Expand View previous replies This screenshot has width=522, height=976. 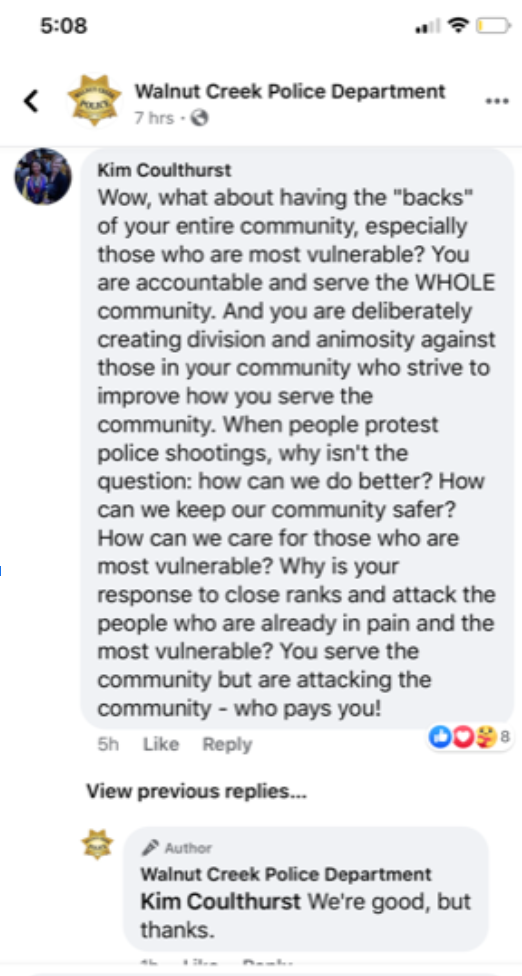tap(196, 792)
